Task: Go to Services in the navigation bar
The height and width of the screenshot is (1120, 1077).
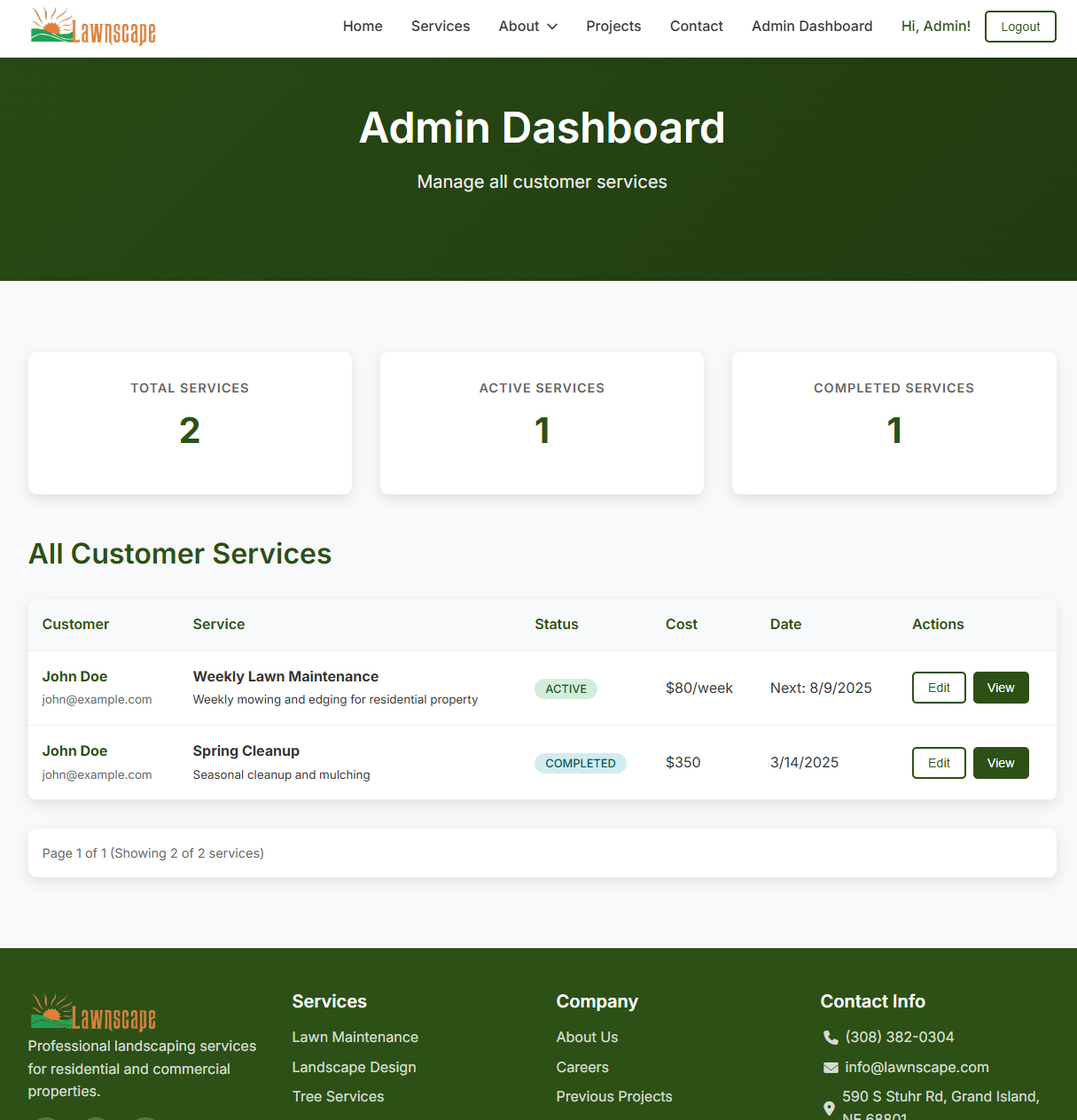Action: 441,27
